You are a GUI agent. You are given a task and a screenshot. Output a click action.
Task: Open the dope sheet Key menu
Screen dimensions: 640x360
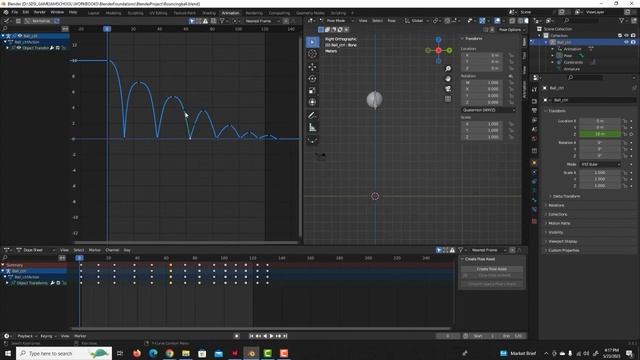(x=127, y=250)
